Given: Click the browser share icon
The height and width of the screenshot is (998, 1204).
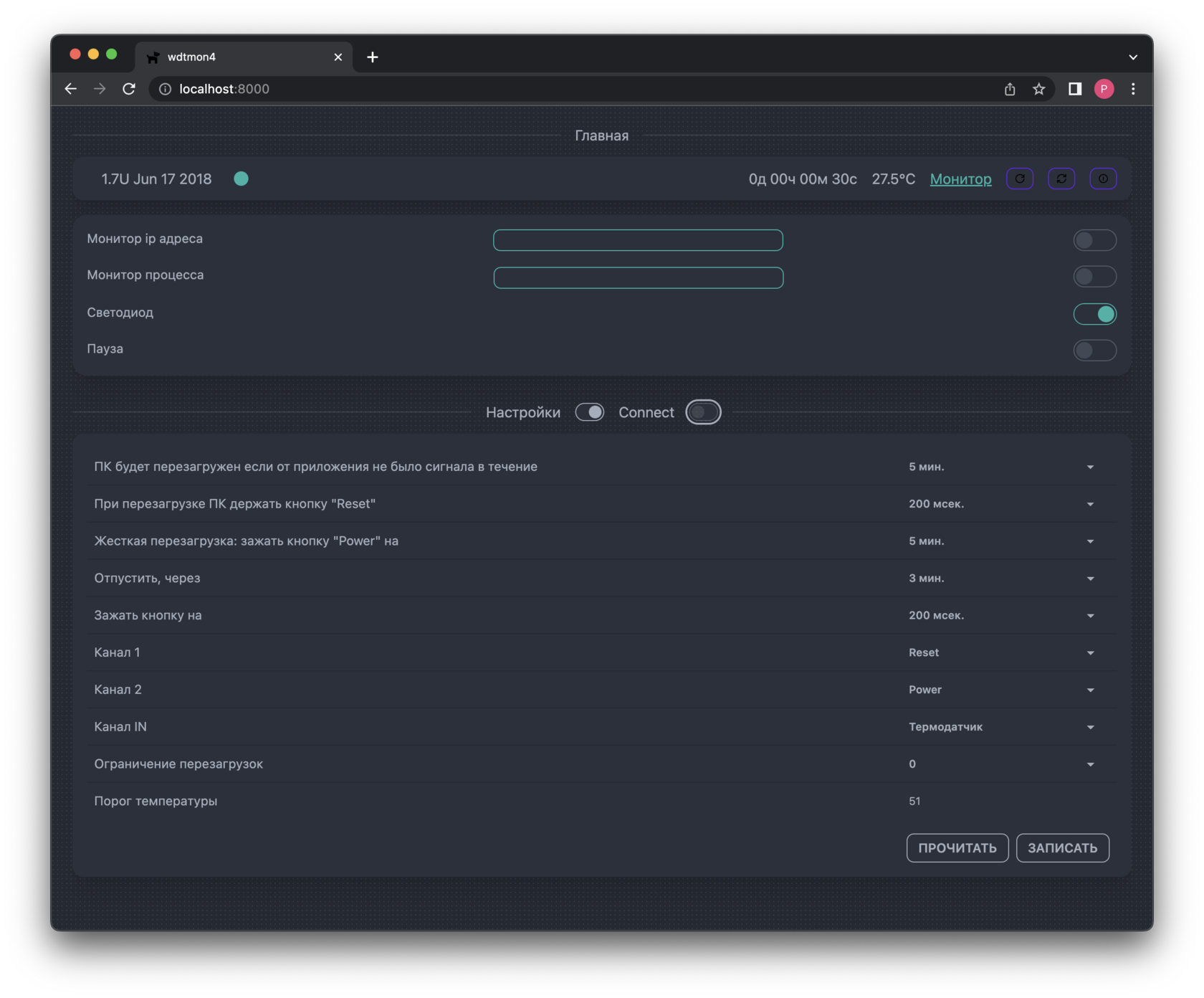Looking at the screenshot, I should coord(1010,89).
